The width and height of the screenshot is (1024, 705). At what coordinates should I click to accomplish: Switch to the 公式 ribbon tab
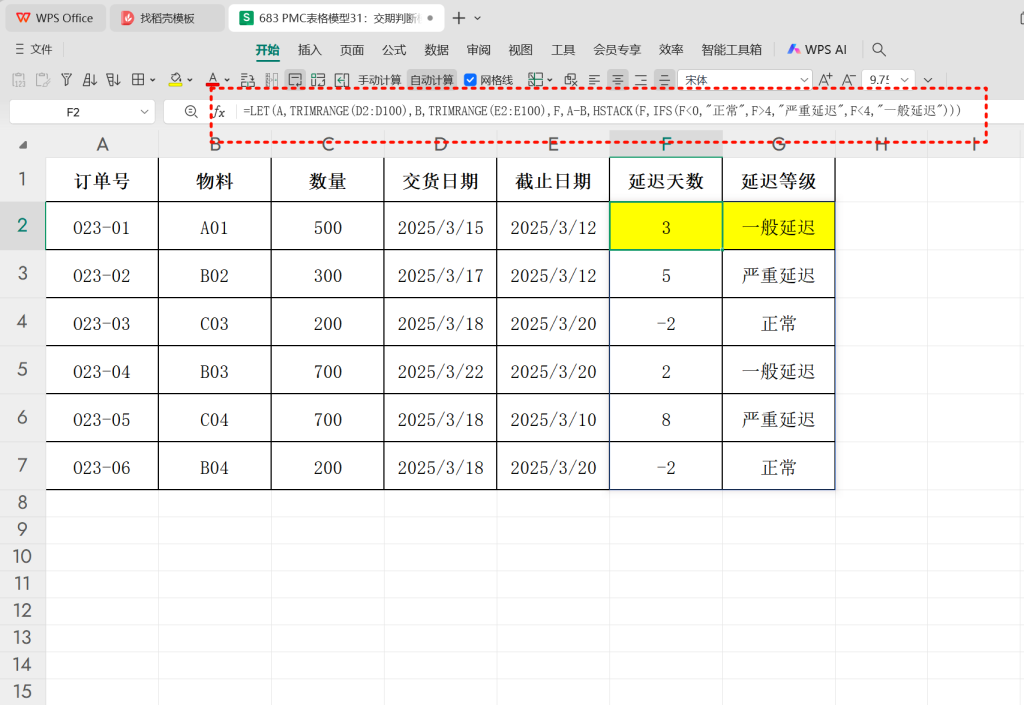point(394,50)
